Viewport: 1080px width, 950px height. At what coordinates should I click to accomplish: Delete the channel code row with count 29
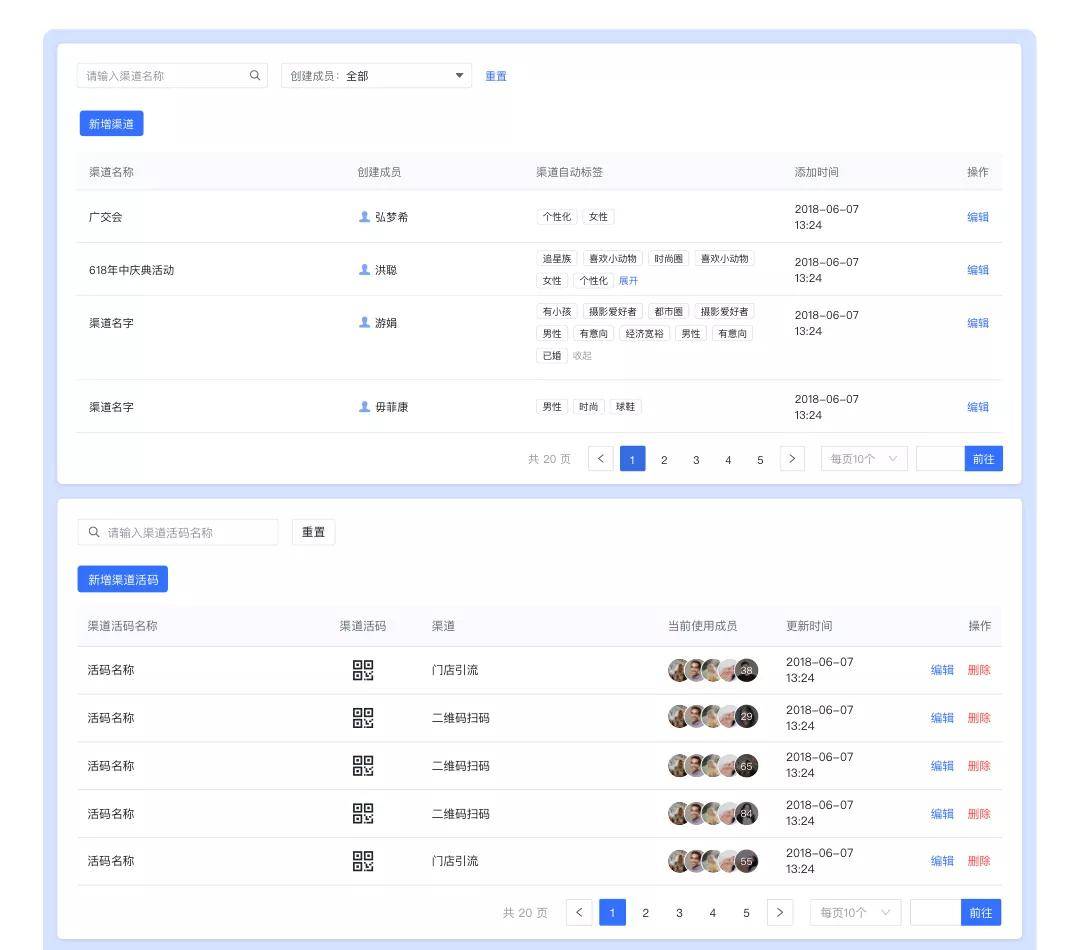tap(979, 718)
